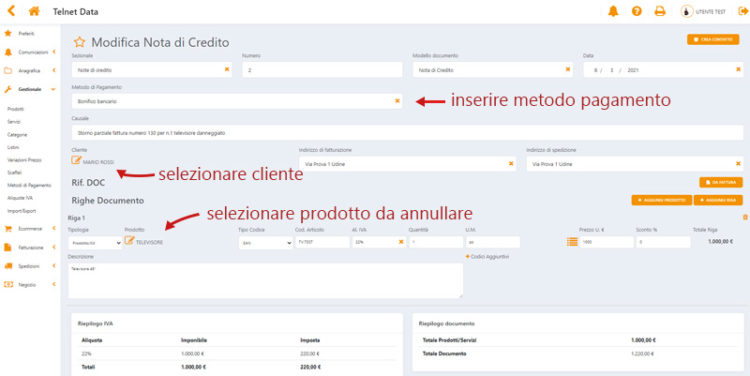Clear the Modello documento field X
Screen dimensions: 750x376
pos(568,69)
